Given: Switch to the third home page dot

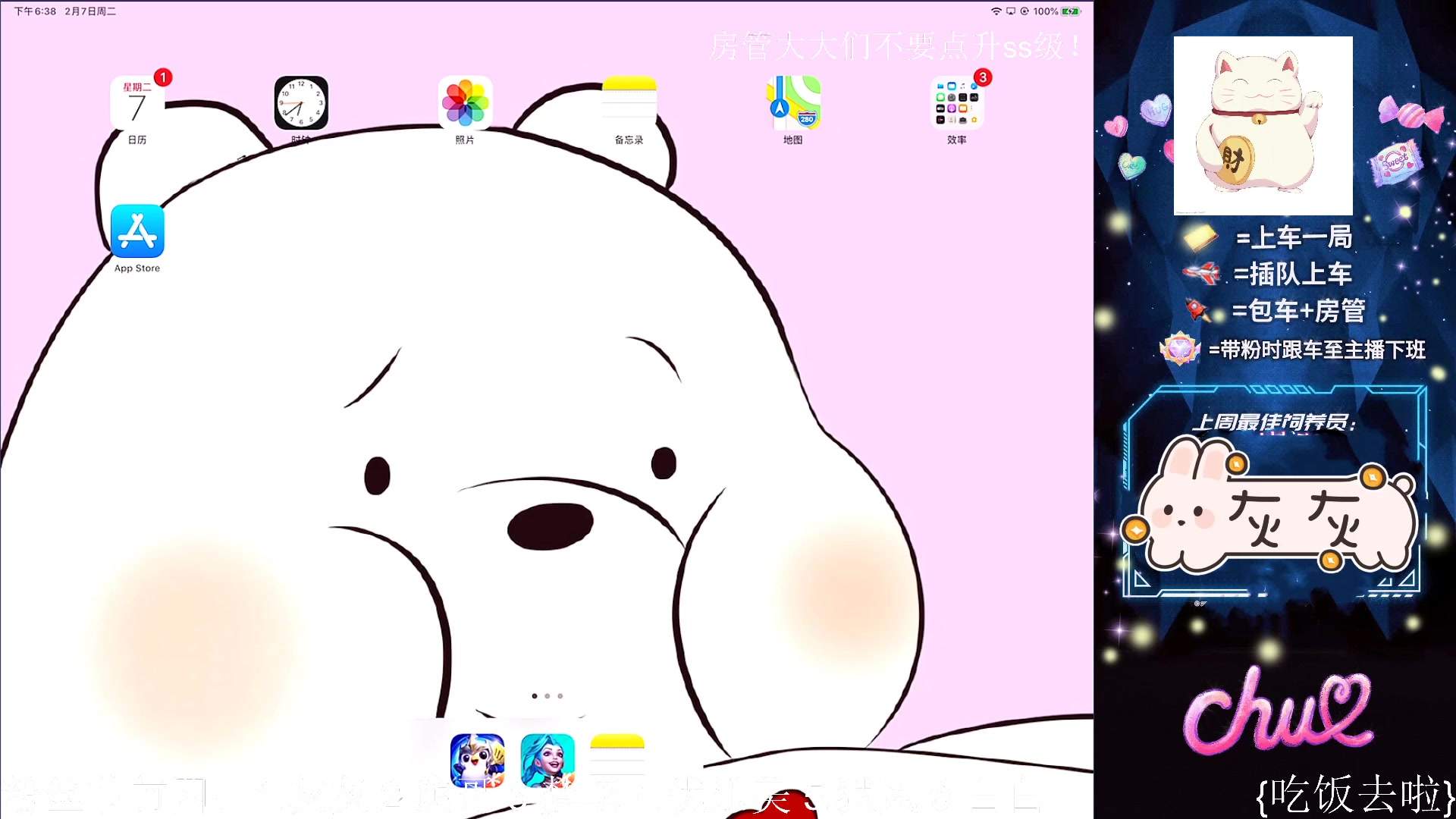Looking at the screenshot, I should (x=560, y=696).
